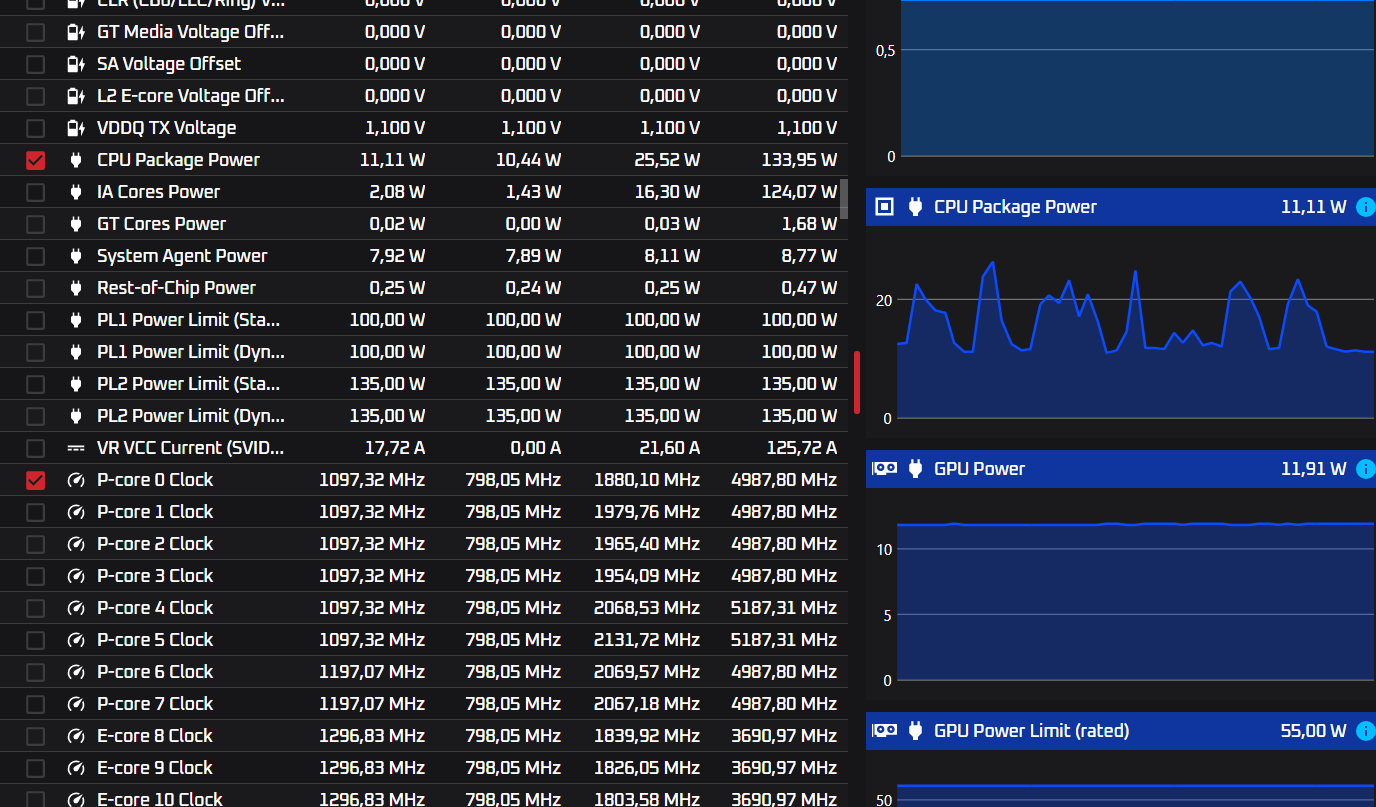
Task: Click the square icon on CPU Package Power header
Action: point(884,207)
